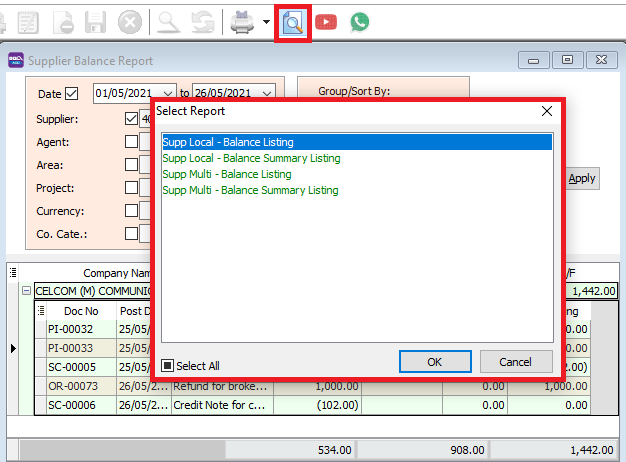The width and height of the screenshot is (626, 462).
Task: Close the Select Report dialog
Action: [546, 111]
